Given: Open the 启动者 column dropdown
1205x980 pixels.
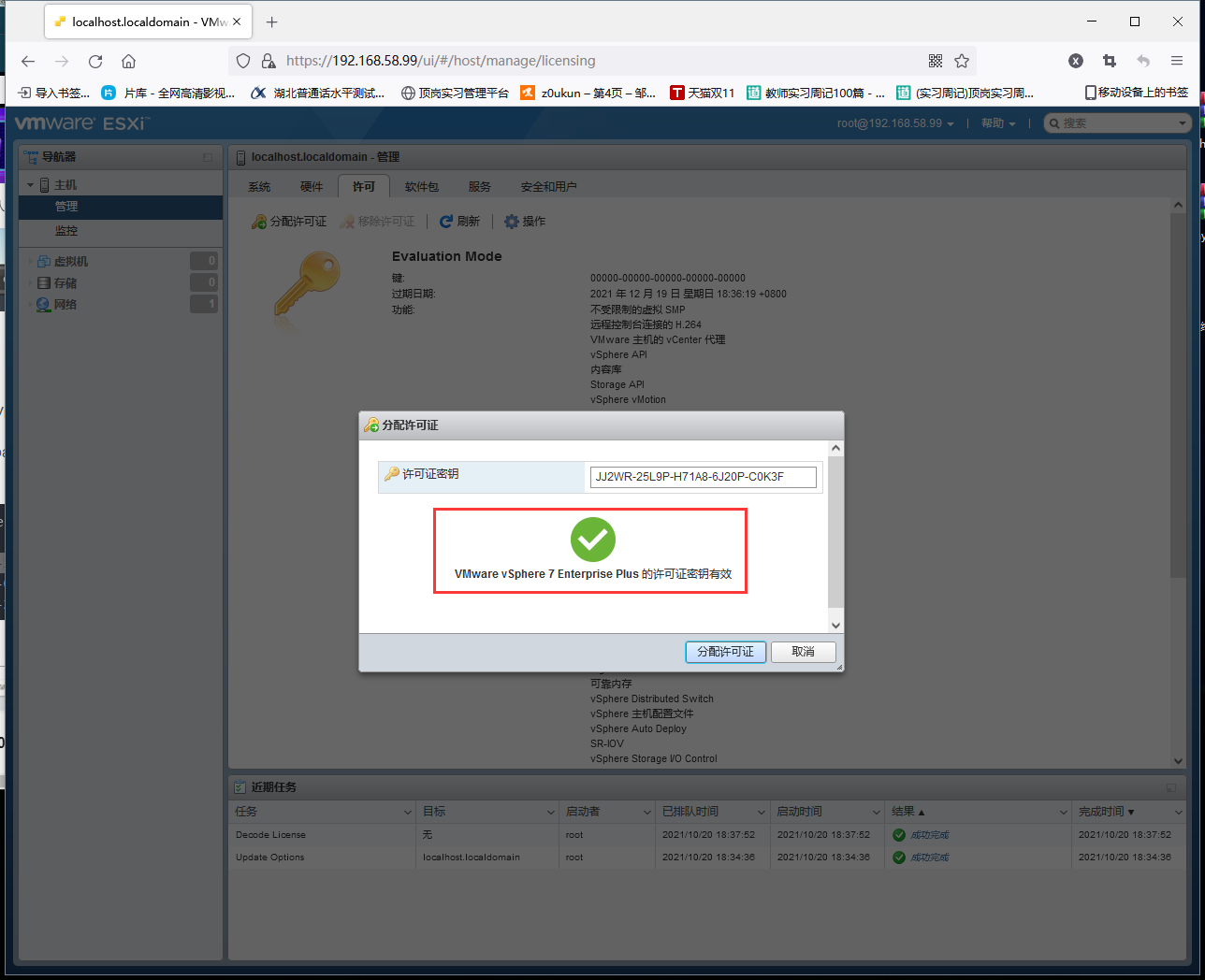Looking at the screenshot, I should pos(646,812).
